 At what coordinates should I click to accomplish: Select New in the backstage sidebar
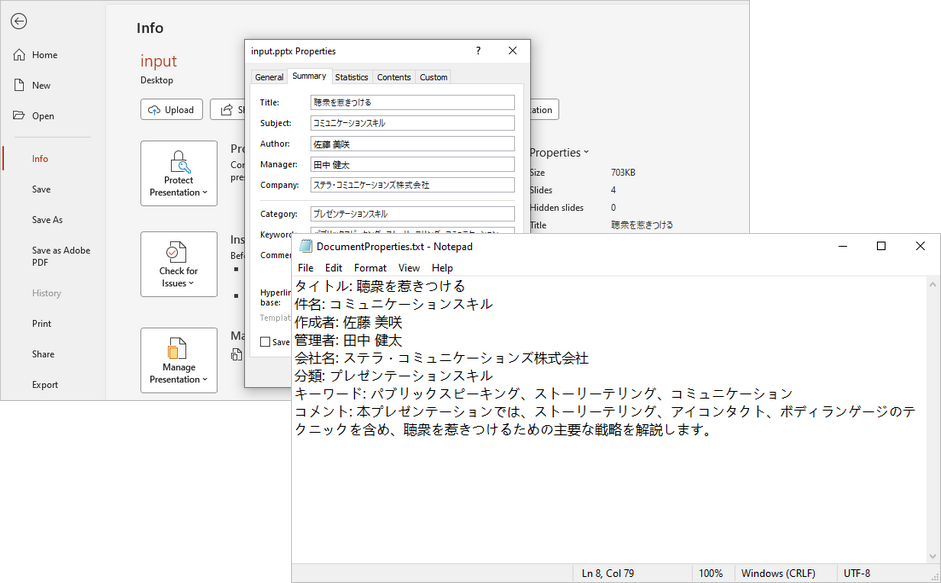pos(33,85)
